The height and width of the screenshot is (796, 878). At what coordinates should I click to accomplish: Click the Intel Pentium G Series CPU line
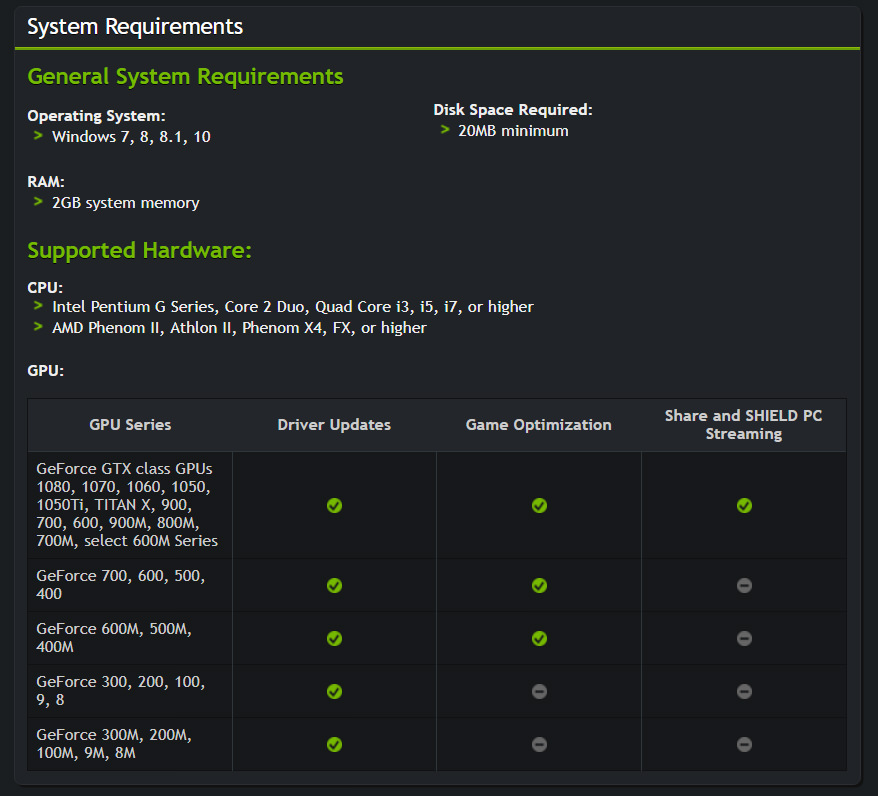292,307
